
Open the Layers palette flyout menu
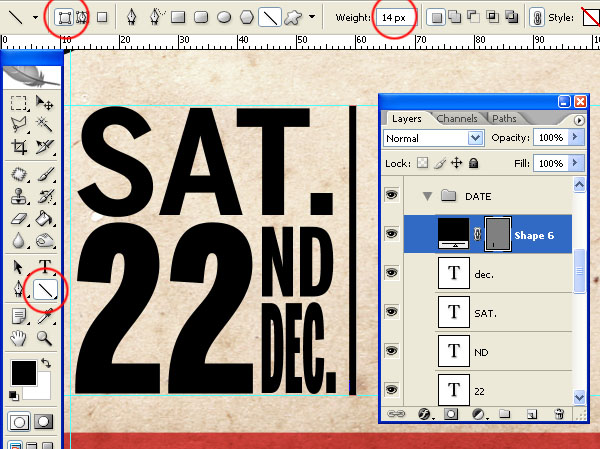[x=579, y=120]
